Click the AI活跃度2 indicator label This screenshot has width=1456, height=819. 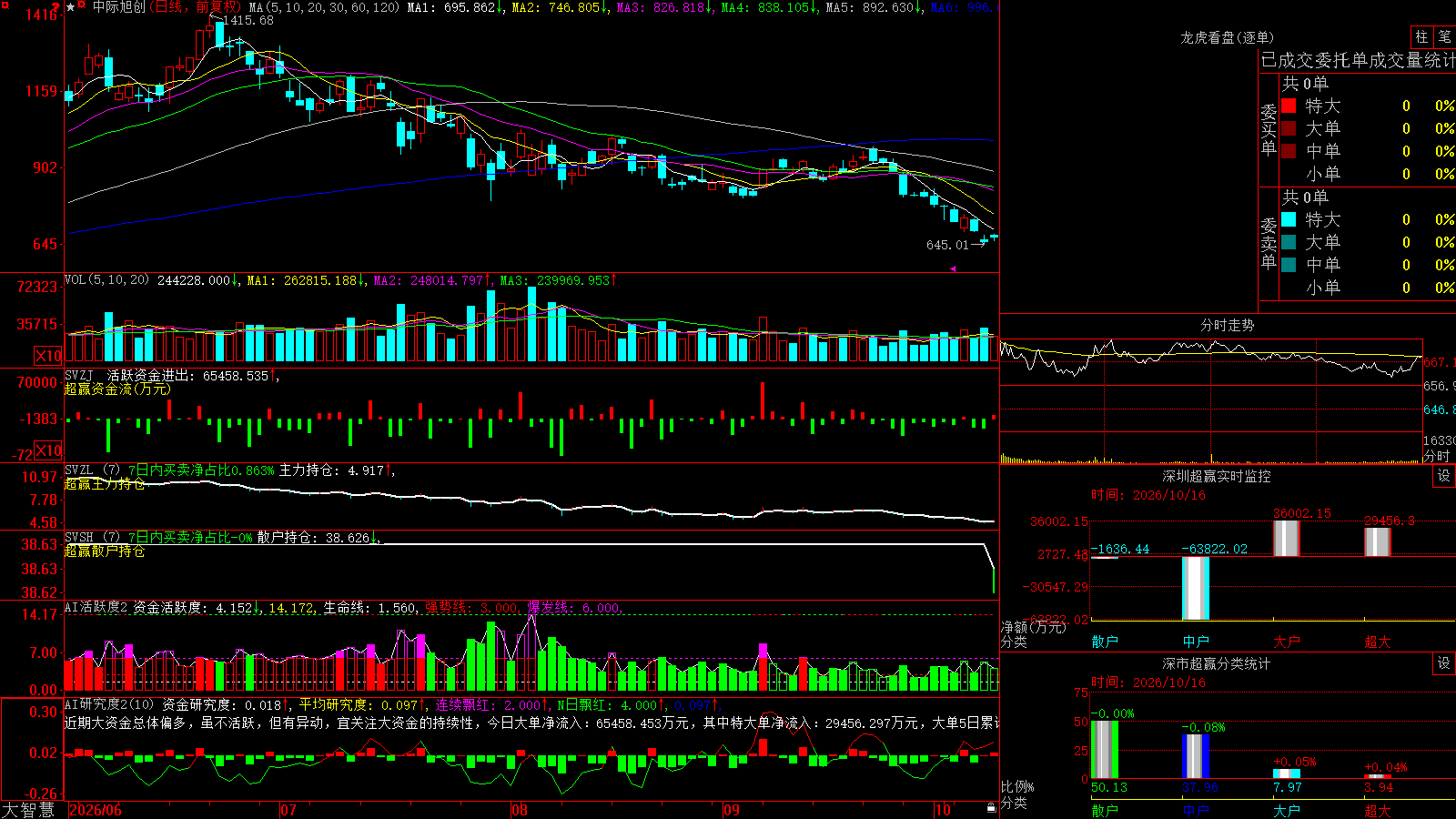pos(96,607)
